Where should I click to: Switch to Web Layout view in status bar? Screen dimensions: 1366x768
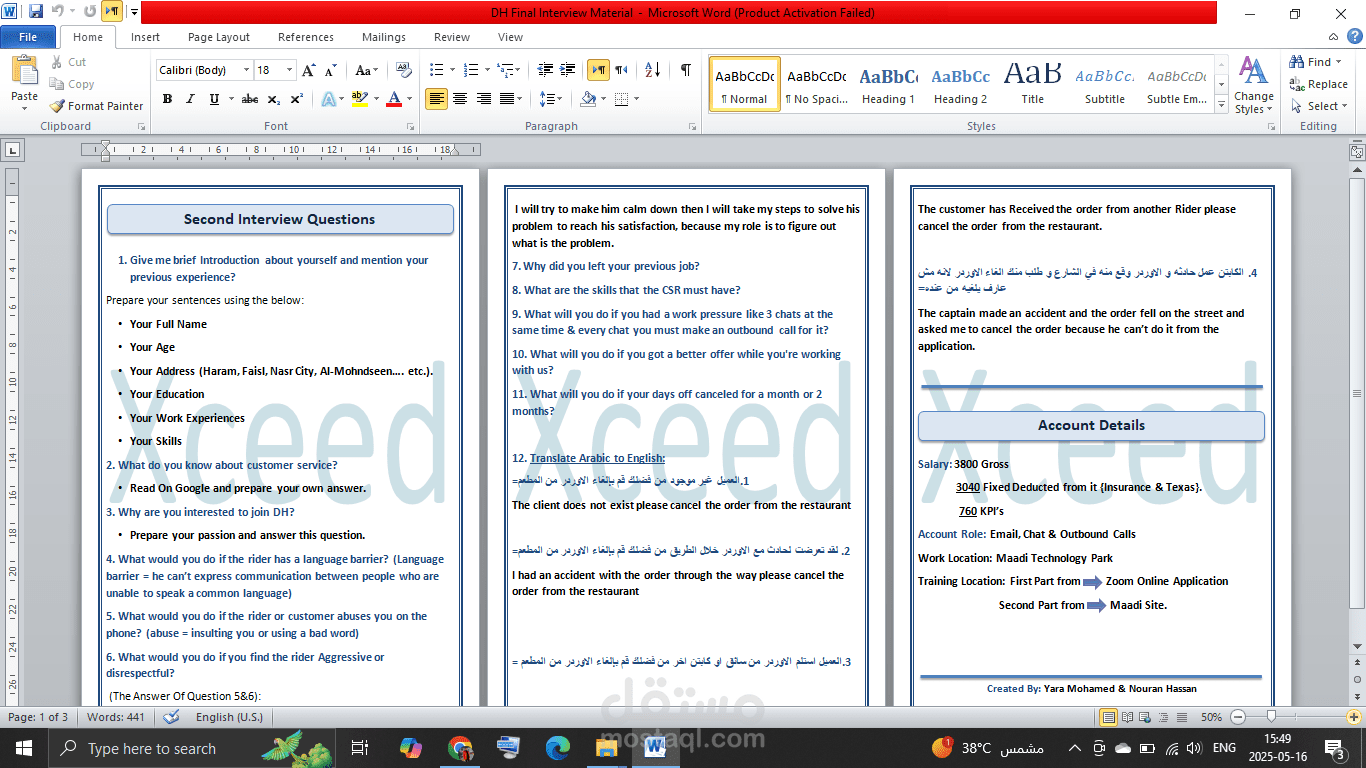(1147, 717)
